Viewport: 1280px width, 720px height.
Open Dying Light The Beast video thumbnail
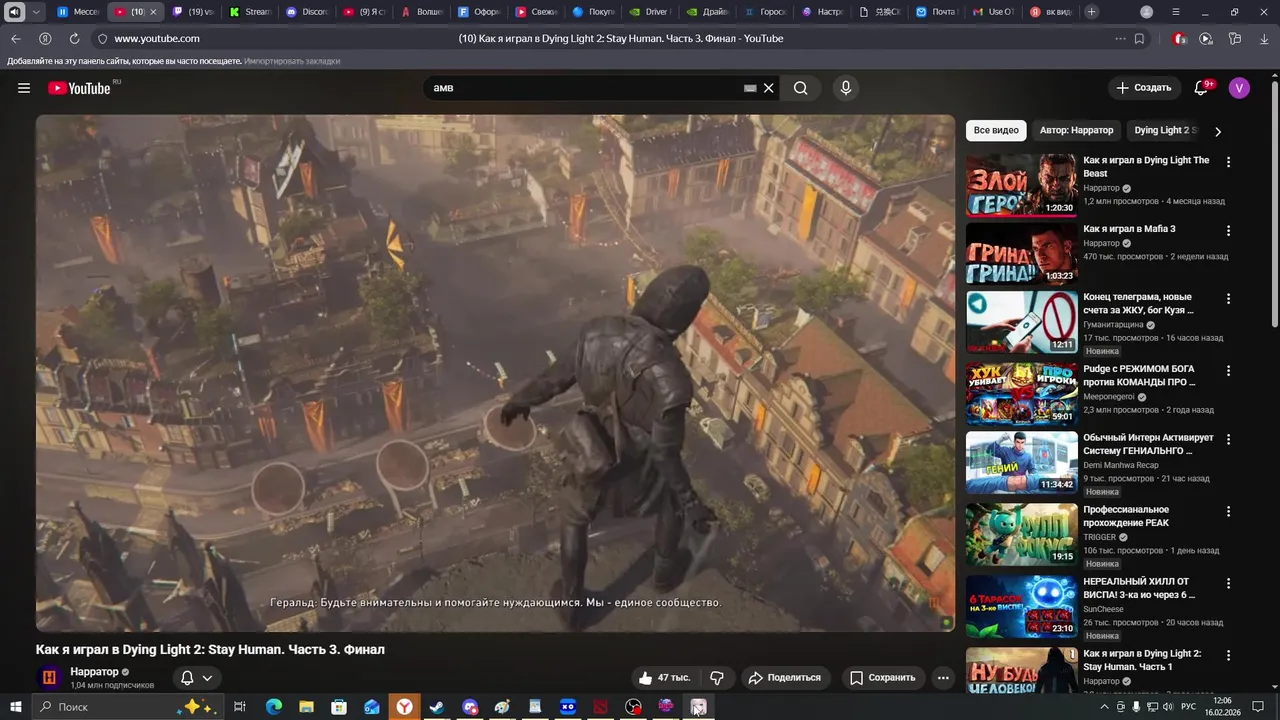[1021, 185]
